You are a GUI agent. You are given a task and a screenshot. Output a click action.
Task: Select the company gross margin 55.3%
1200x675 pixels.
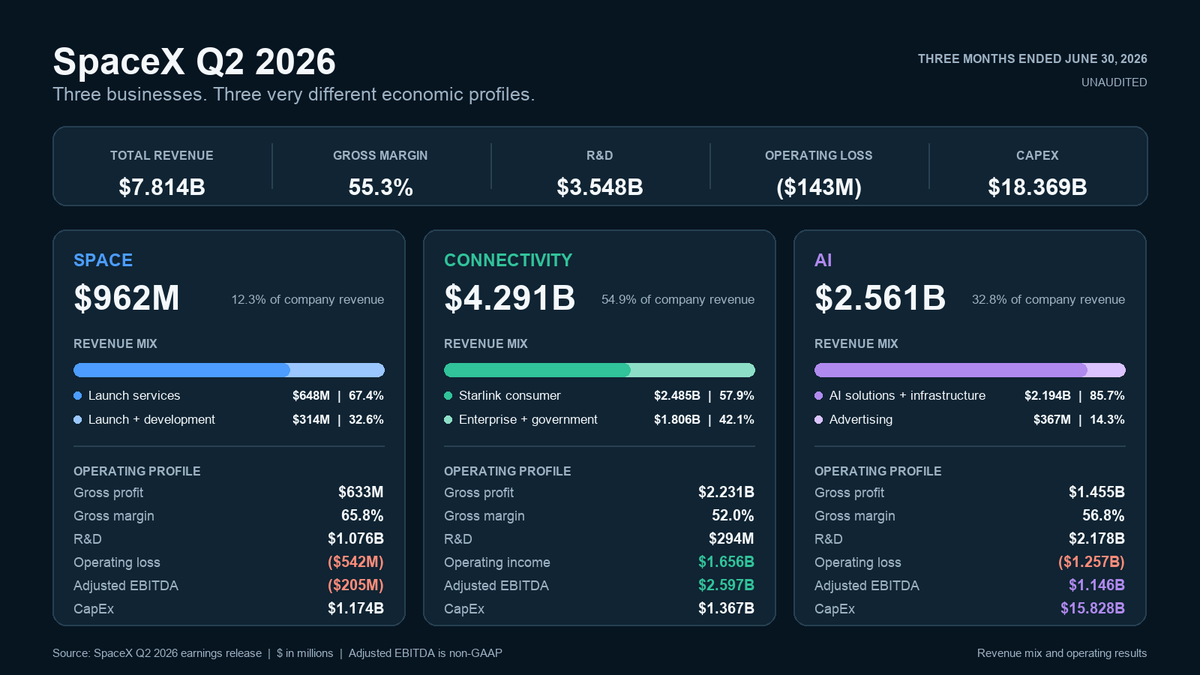pos(381,186)
